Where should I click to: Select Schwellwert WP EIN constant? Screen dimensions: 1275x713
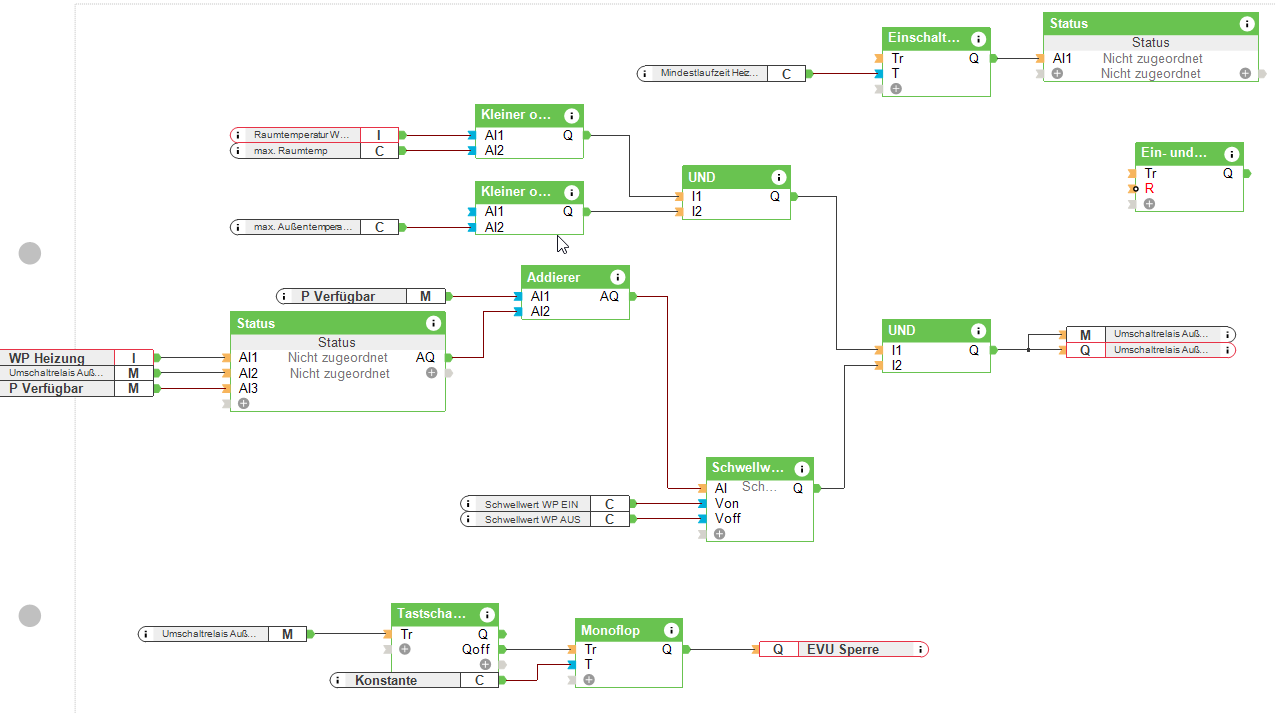[x=545, y=504]
